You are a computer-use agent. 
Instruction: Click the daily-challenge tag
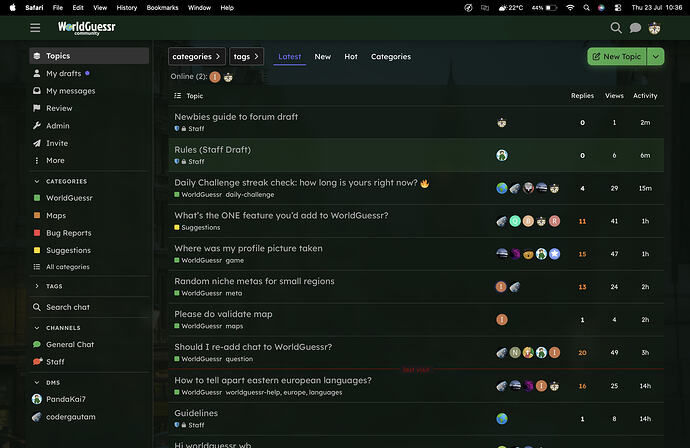coord(250,195)
